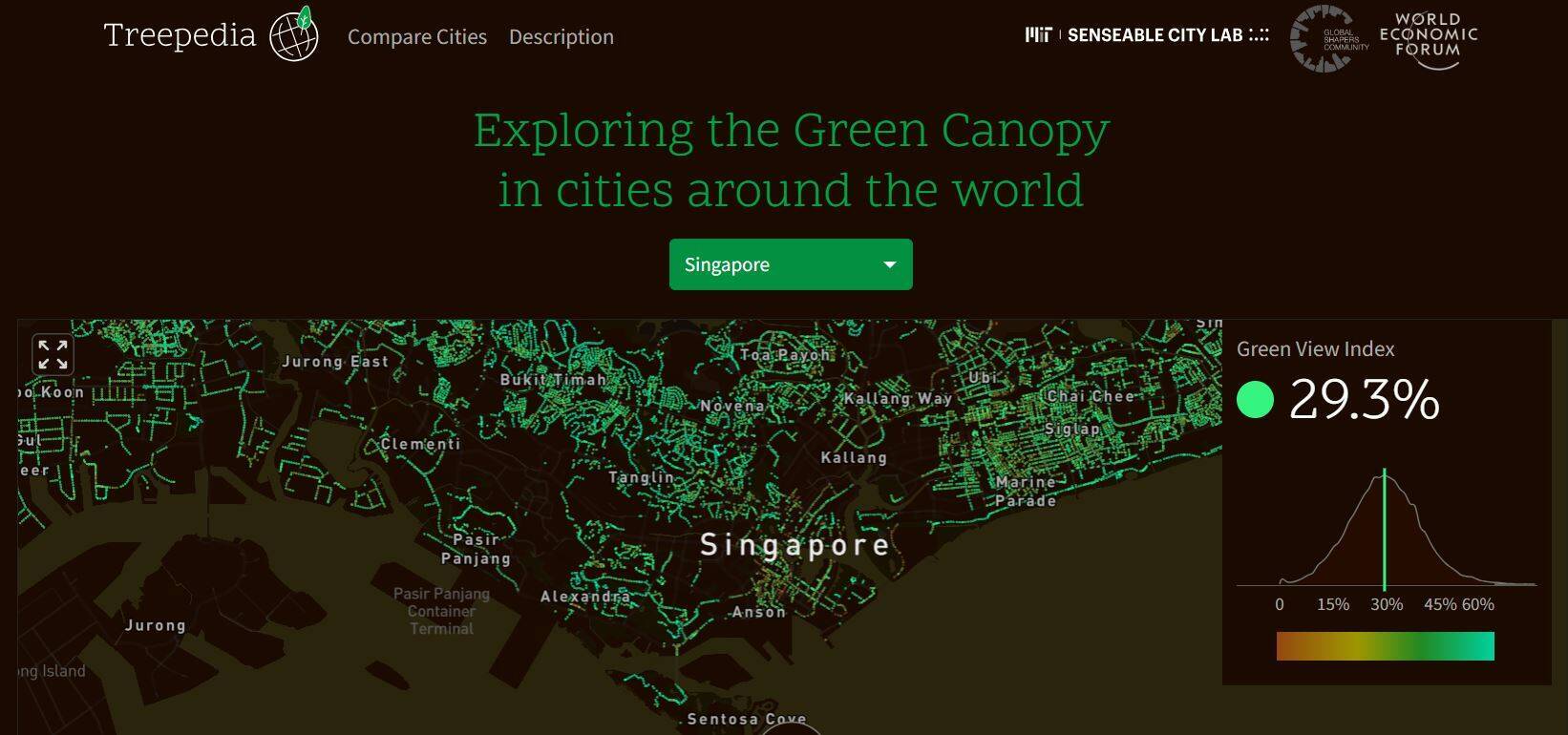
Task: Click the green Green View Index dot
Action: (x=1255, y=399)
